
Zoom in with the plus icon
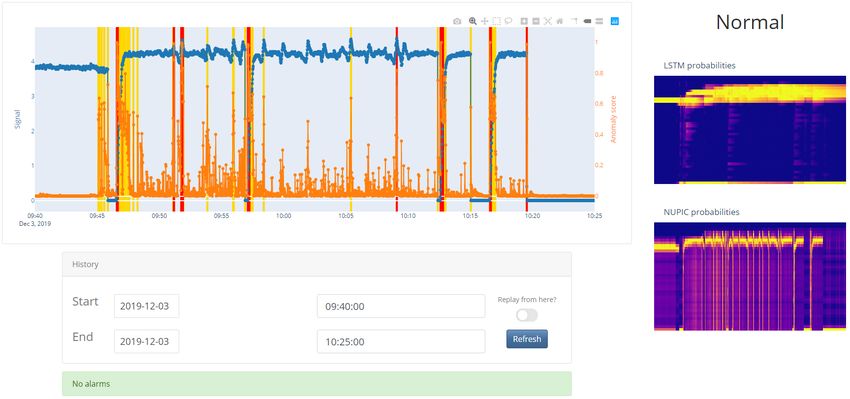tap(524, 21)
